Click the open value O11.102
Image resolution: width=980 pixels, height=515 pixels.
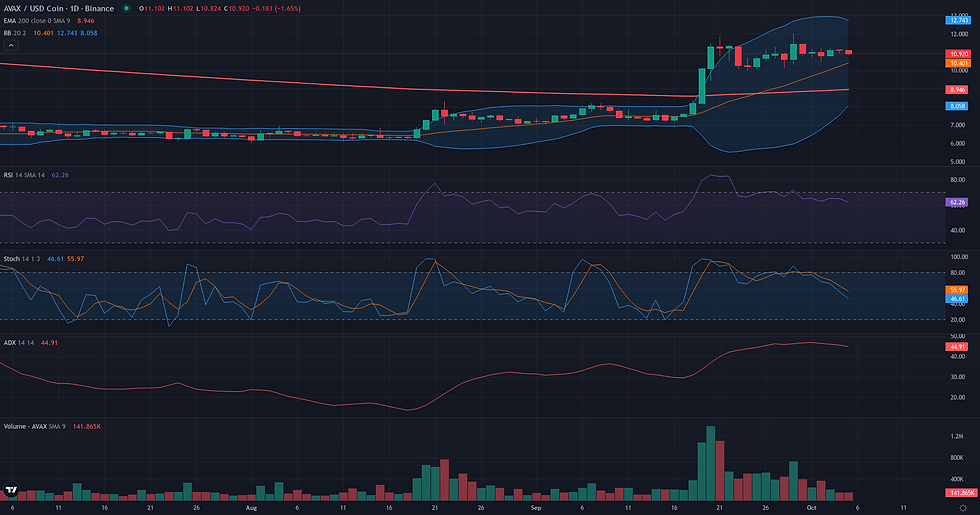tap(152, 9)
